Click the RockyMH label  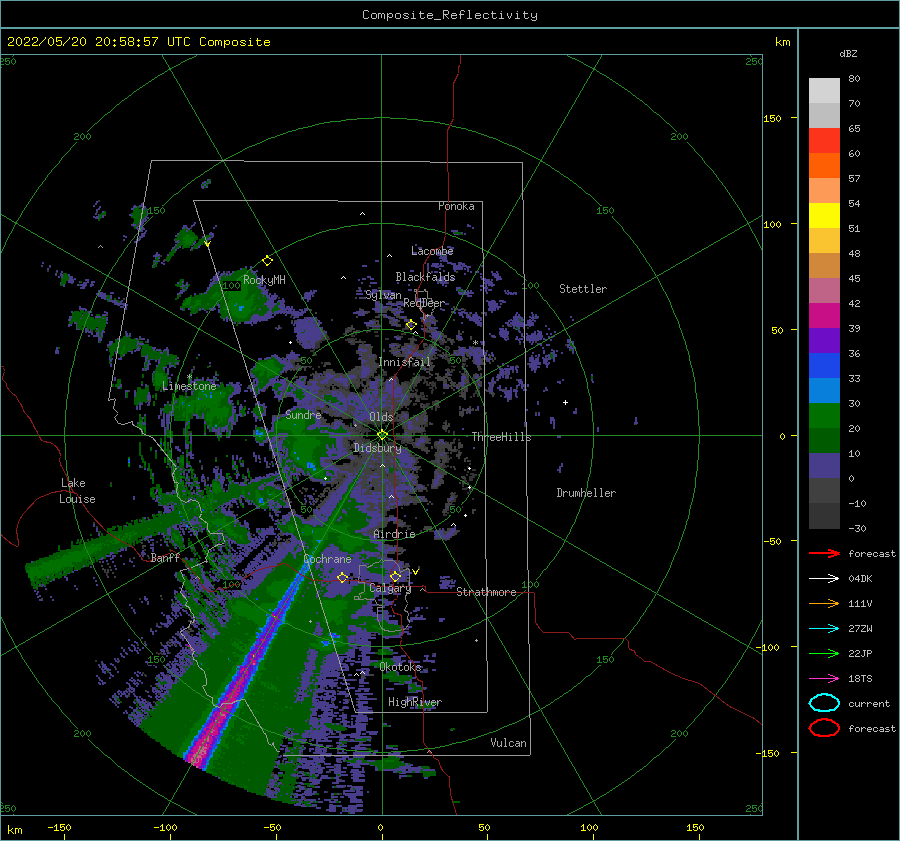tap(264, 280)
